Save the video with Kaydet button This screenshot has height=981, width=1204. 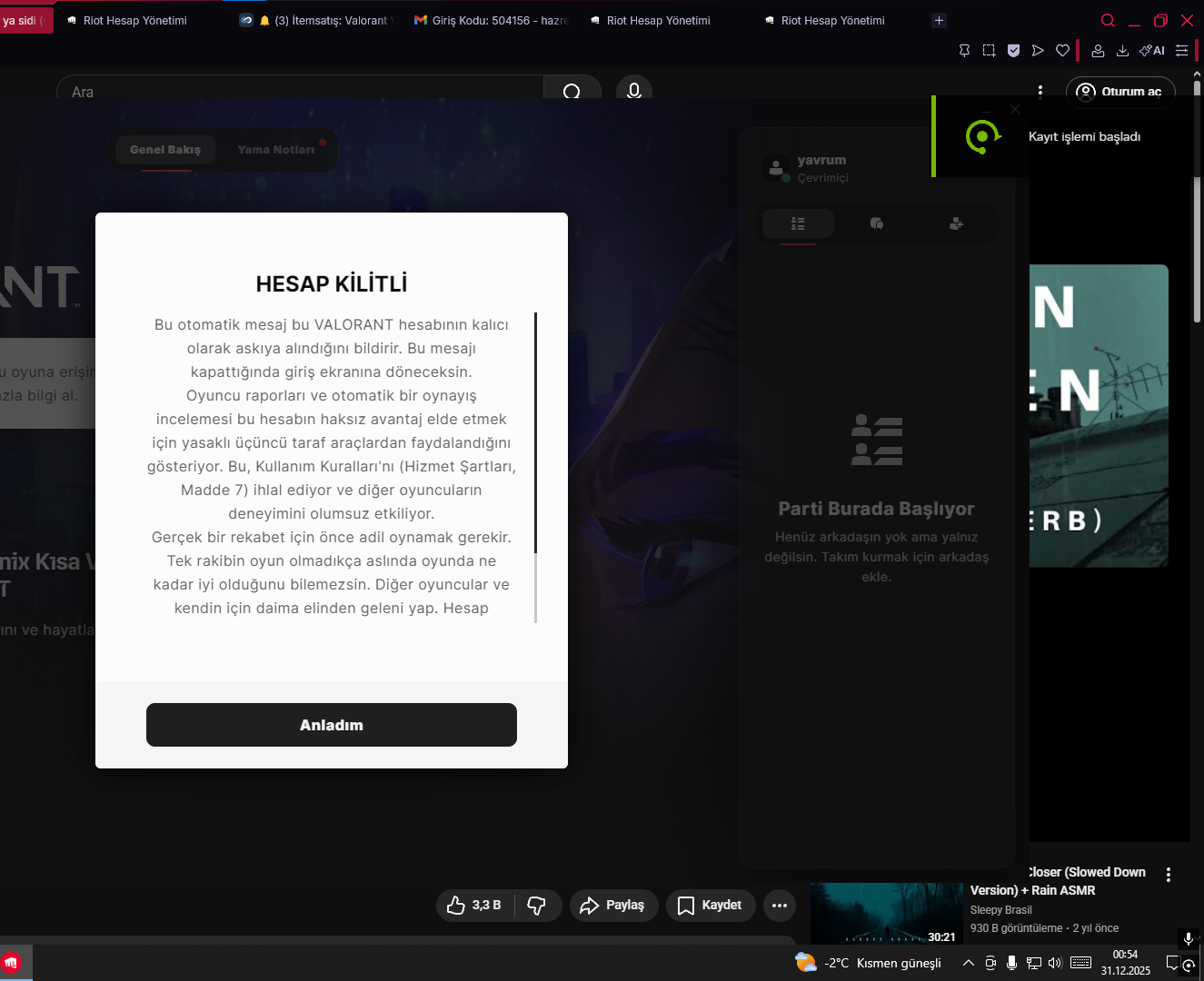[711, 906]
